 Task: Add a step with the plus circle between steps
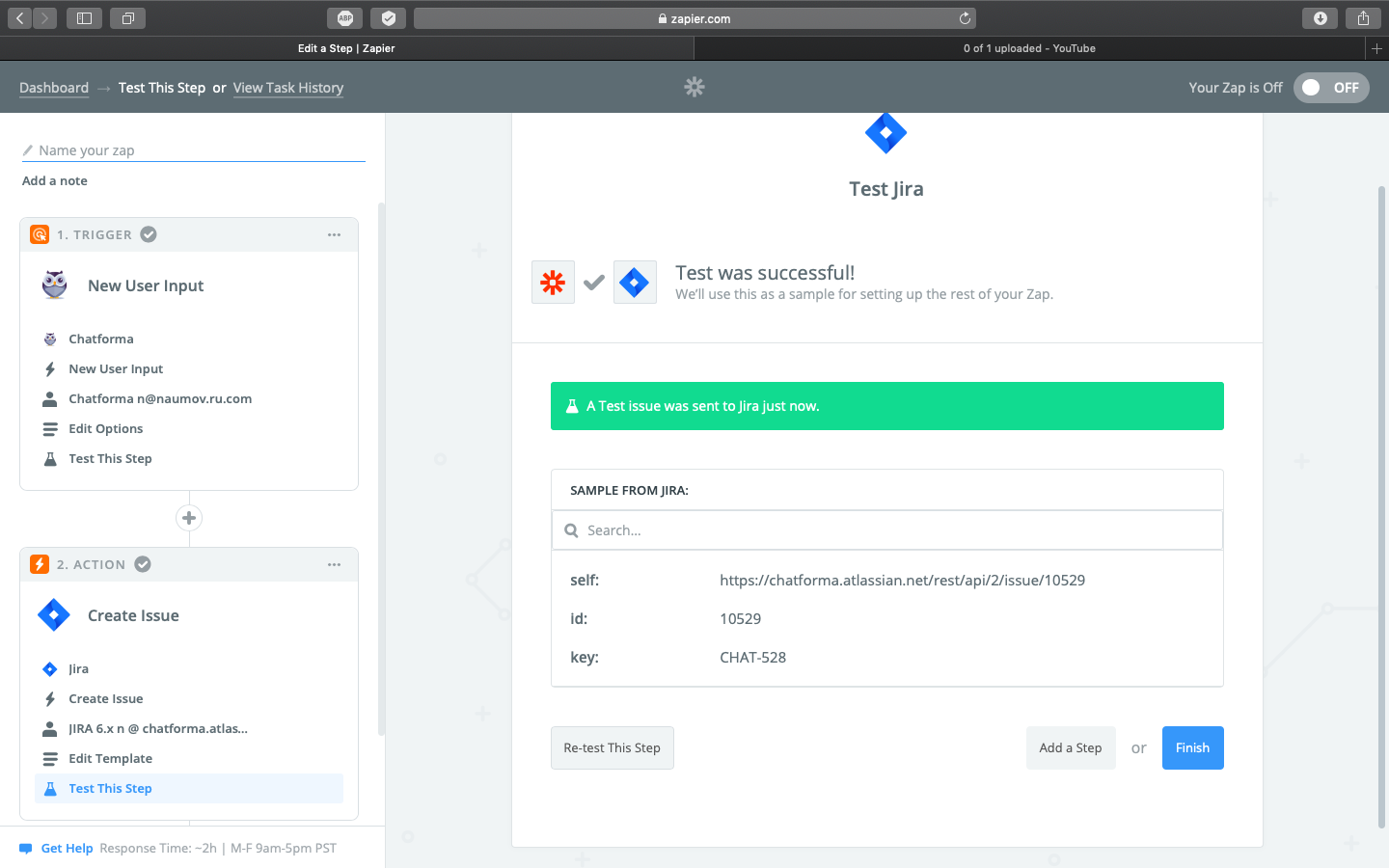pyautogui.click(x=189, y=518)
